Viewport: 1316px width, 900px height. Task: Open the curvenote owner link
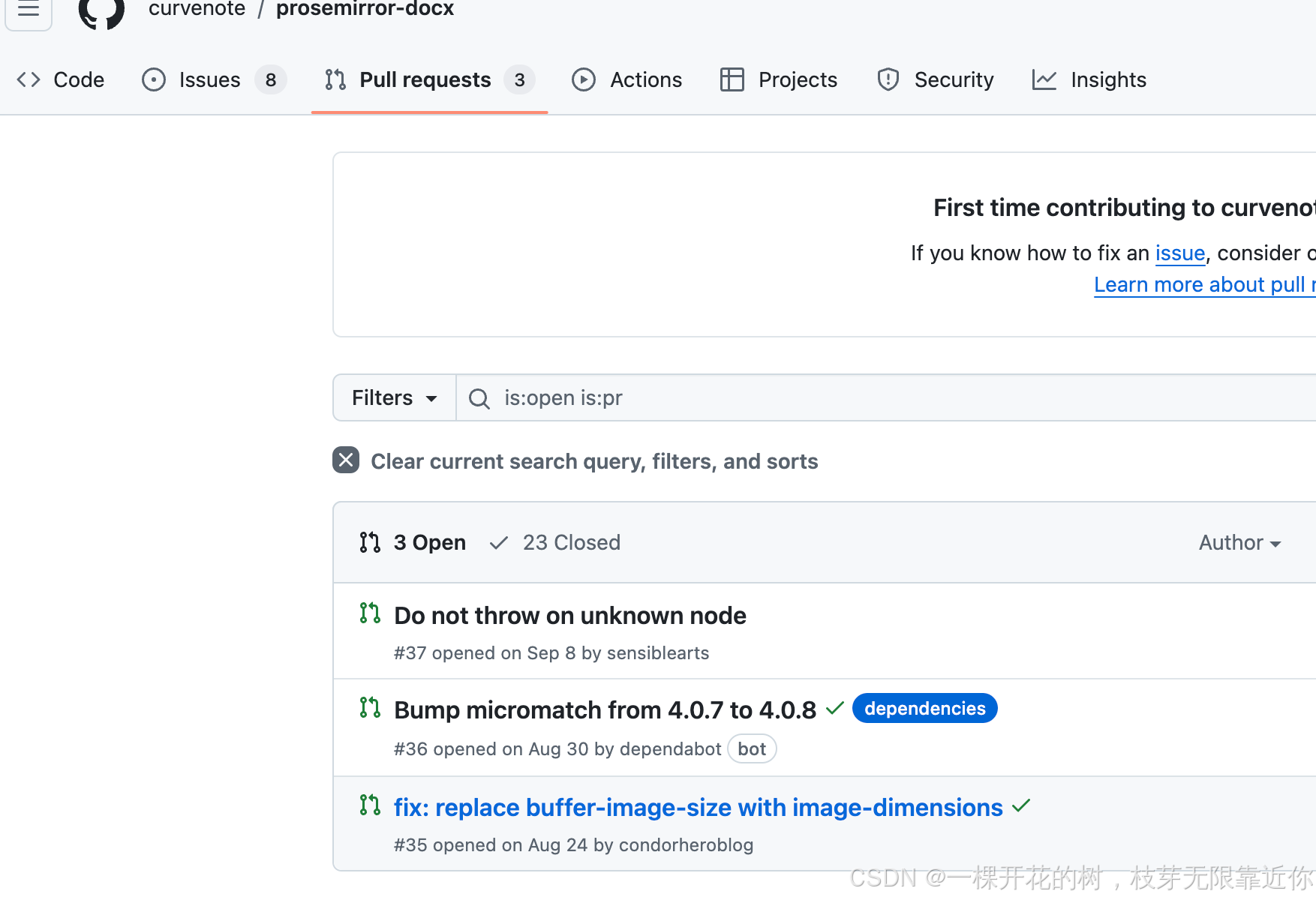tap(197, 9)
